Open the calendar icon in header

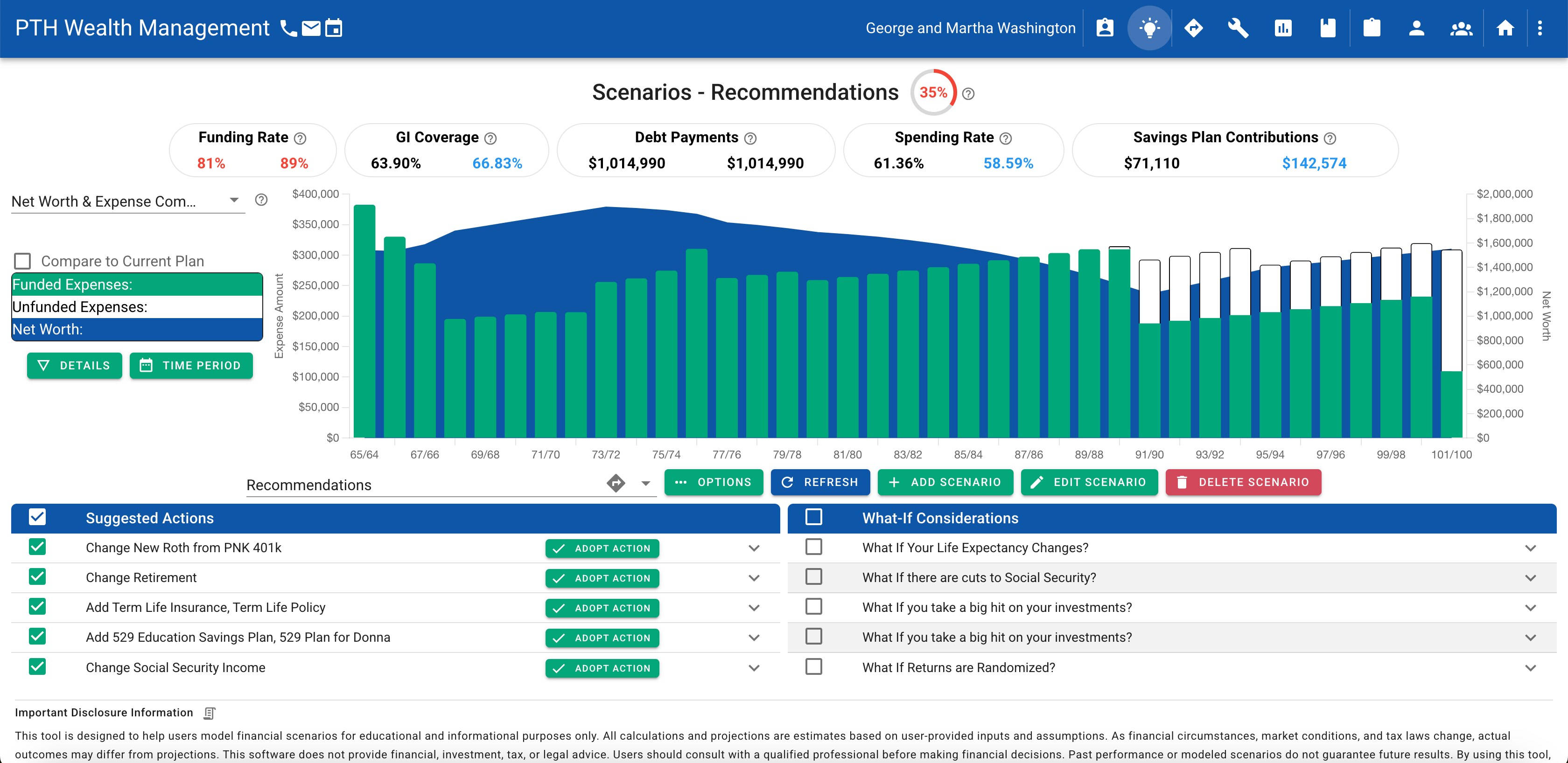(334, 28)
